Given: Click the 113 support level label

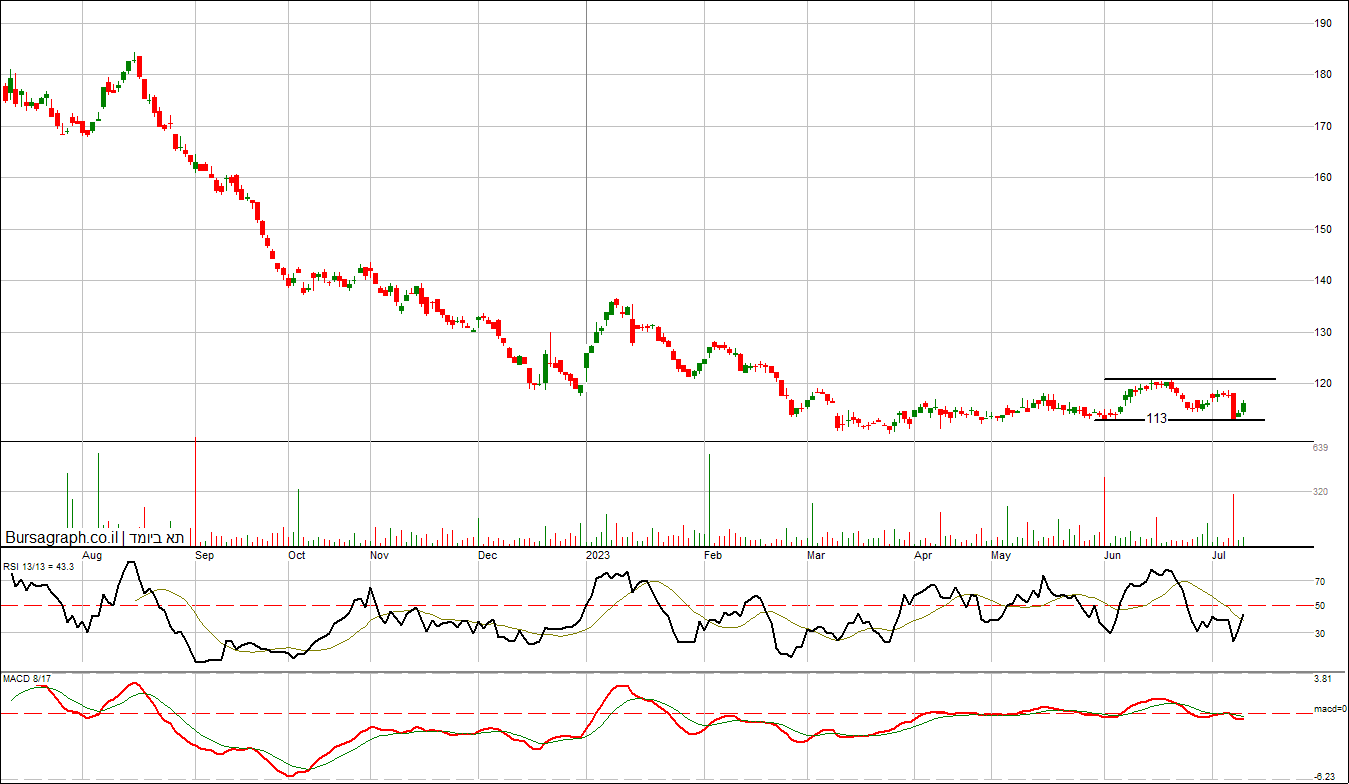Looking at the screenshot, I should point(1156,419).
